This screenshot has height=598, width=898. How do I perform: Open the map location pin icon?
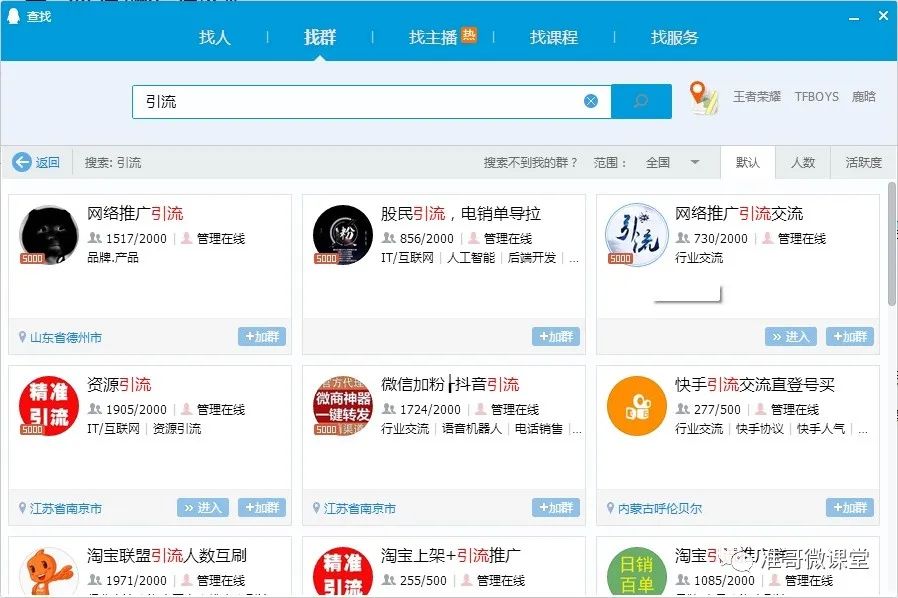coord(703,97)
